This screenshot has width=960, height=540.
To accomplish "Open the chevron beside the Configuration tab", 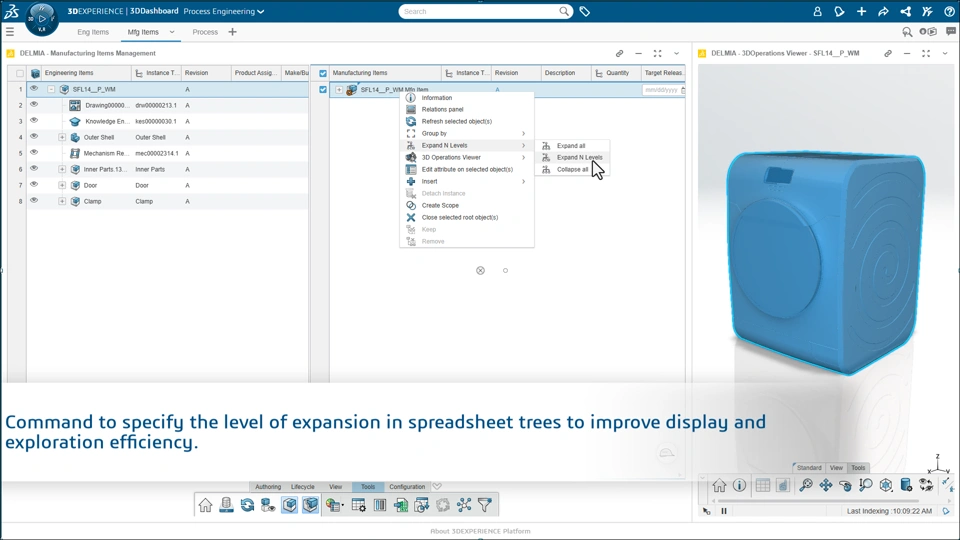I will point(437,487).
